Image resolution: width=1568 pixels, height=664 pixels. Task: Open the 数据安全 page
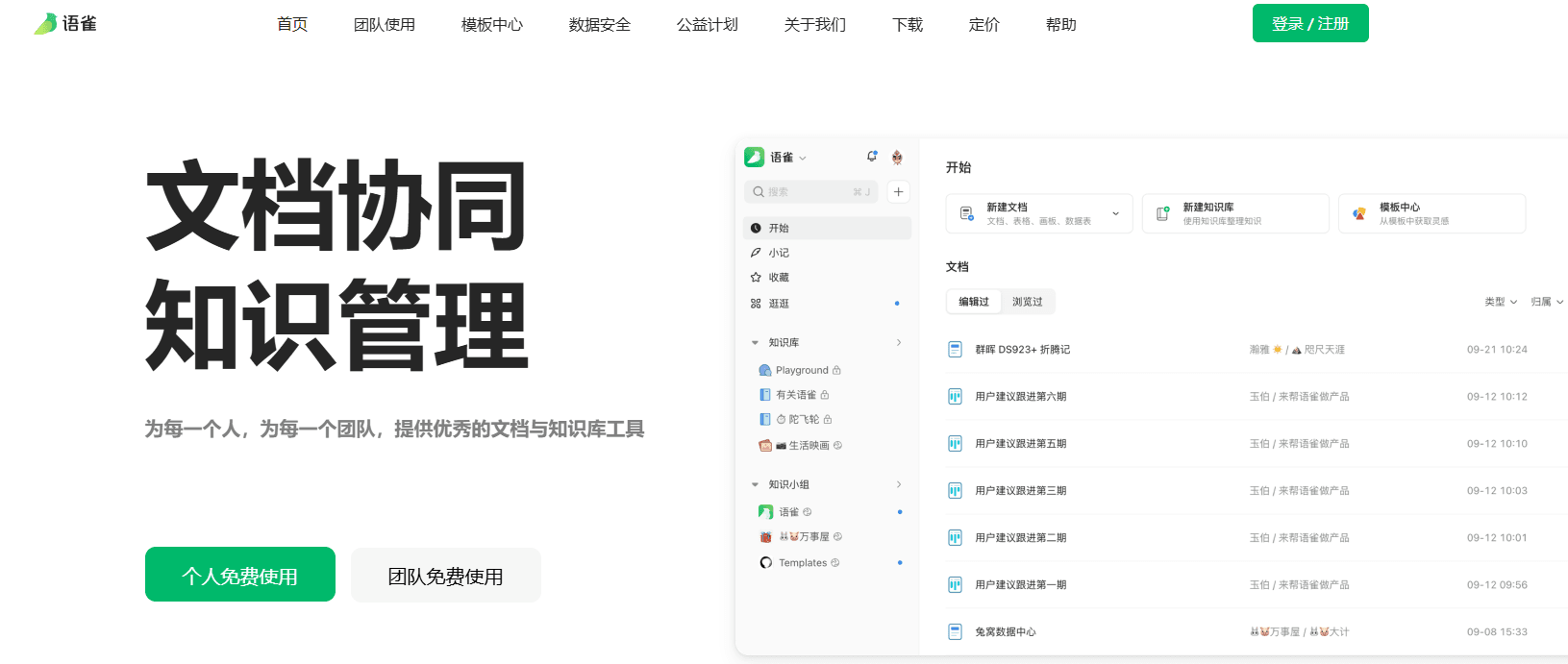(600, 24)
